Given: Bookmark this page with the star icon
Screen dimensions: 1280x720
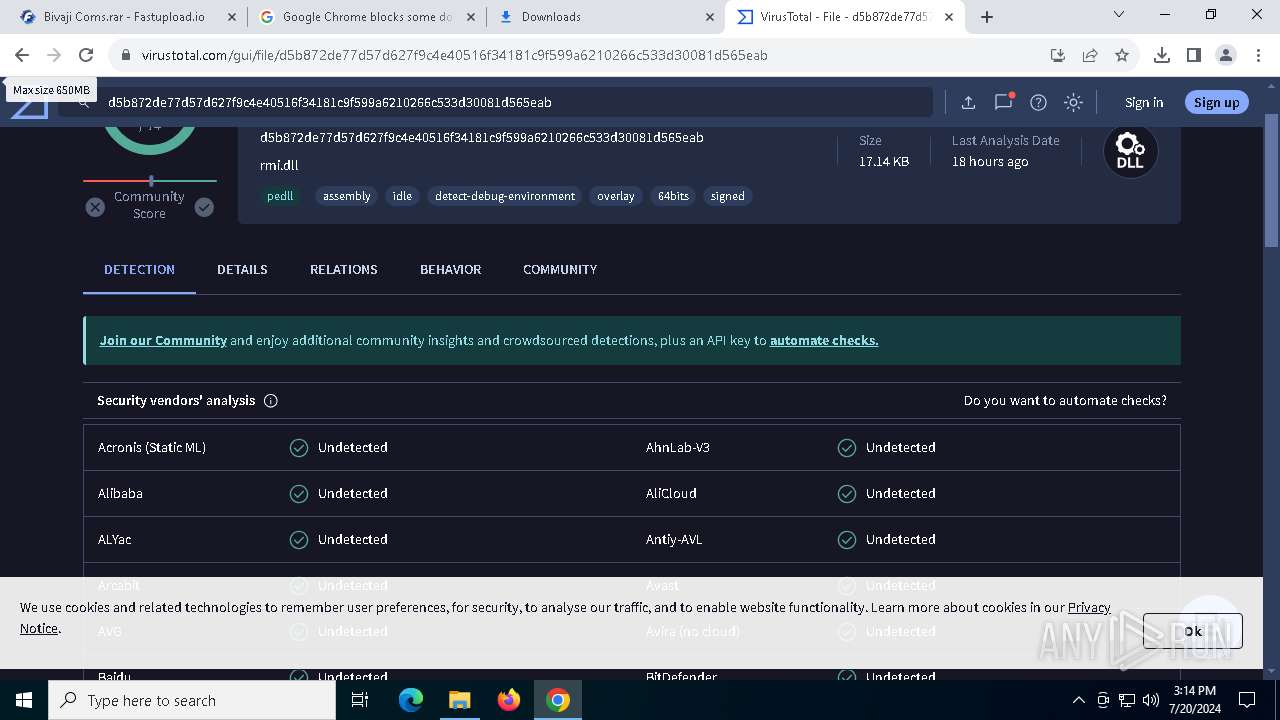Looking at the screenshot, I should pyautogui.click(x=1122, y=55).
